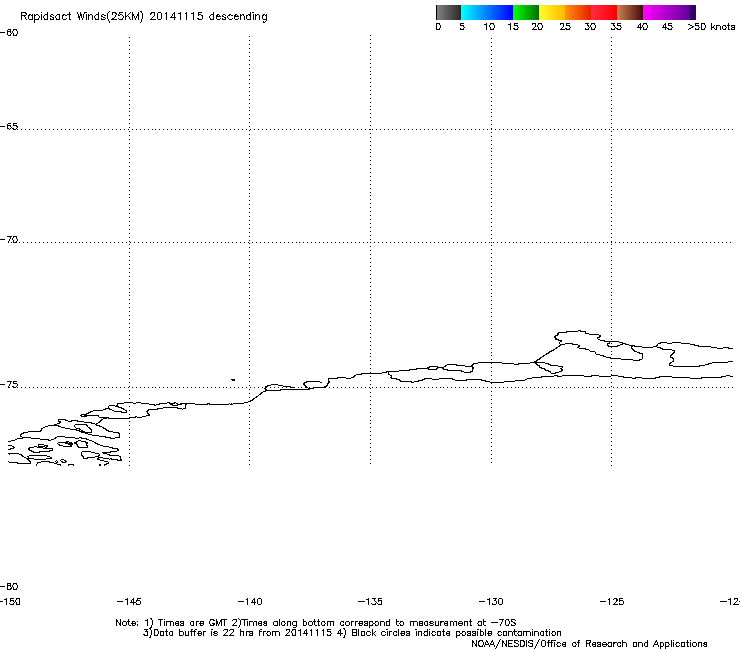Image resolution: width=740 pixels, height=650 pixels.
Task: Click the '35' tick label on the legend
Action: tap(616, 27)
